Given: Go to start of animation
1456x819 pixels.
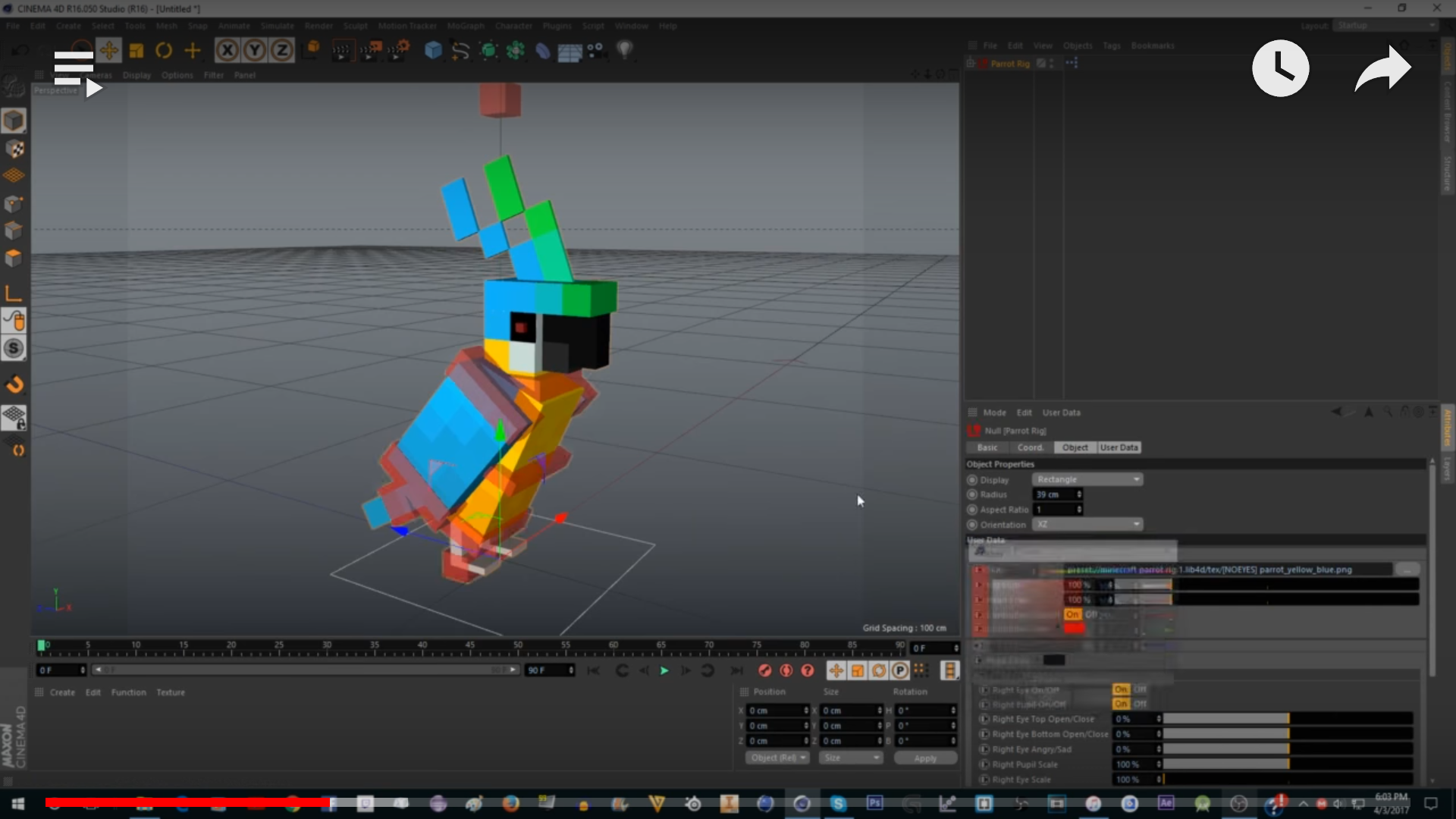Looking at the screenshot, I should click(593, 670).
